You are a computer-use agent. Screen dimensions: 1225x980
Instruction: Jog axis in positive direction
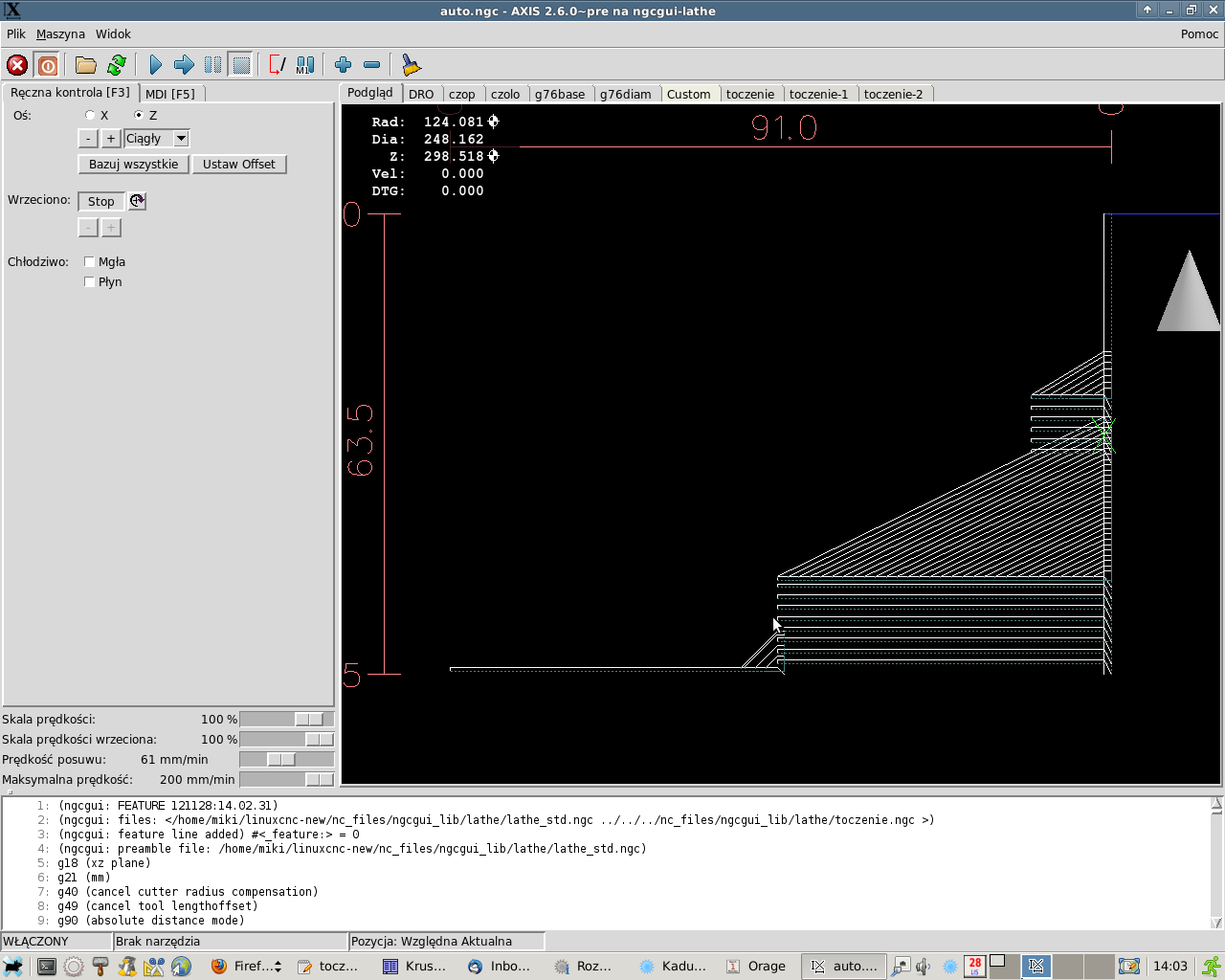(111, 139)
